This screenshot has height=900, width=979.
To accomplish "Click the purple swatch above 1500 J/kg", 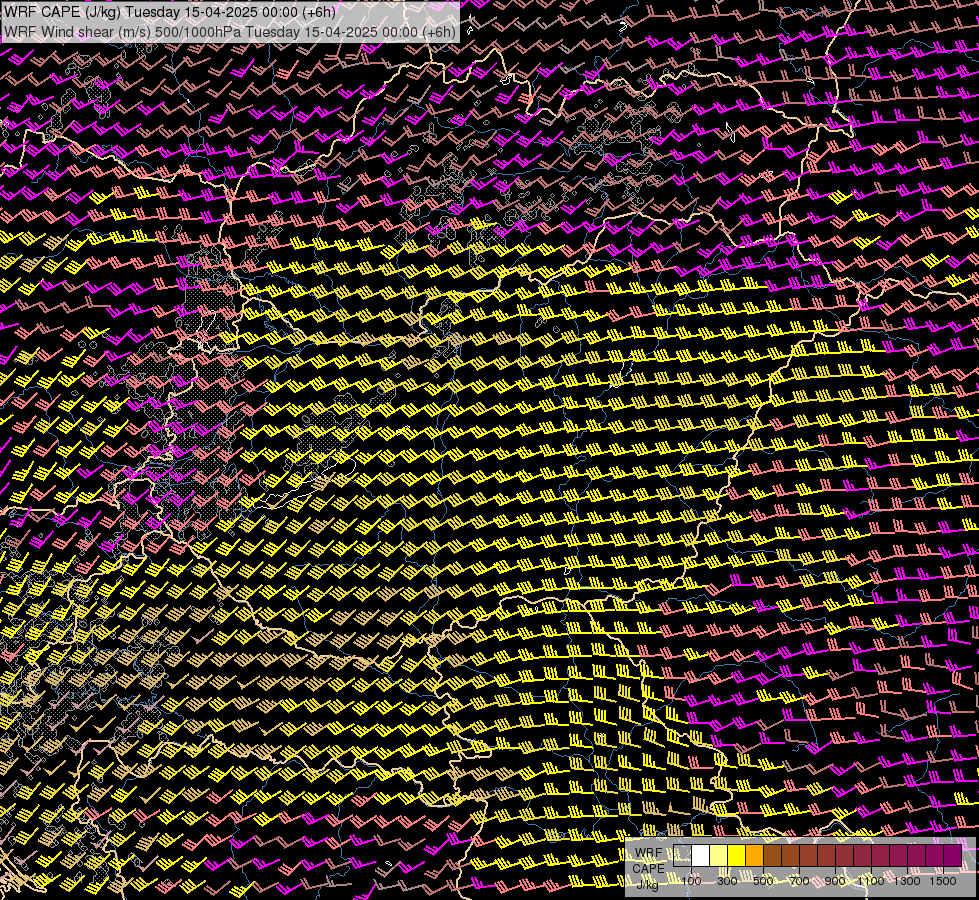I will coord(953,856).
